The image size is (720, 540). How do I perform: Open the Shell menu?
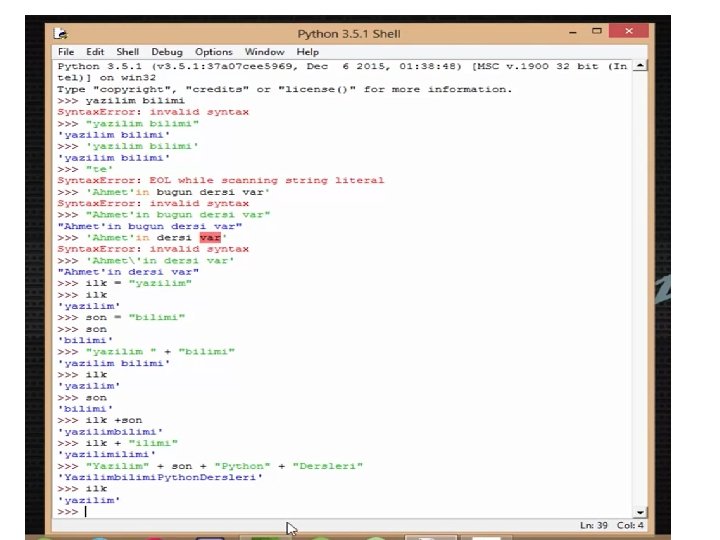[127, 52]
